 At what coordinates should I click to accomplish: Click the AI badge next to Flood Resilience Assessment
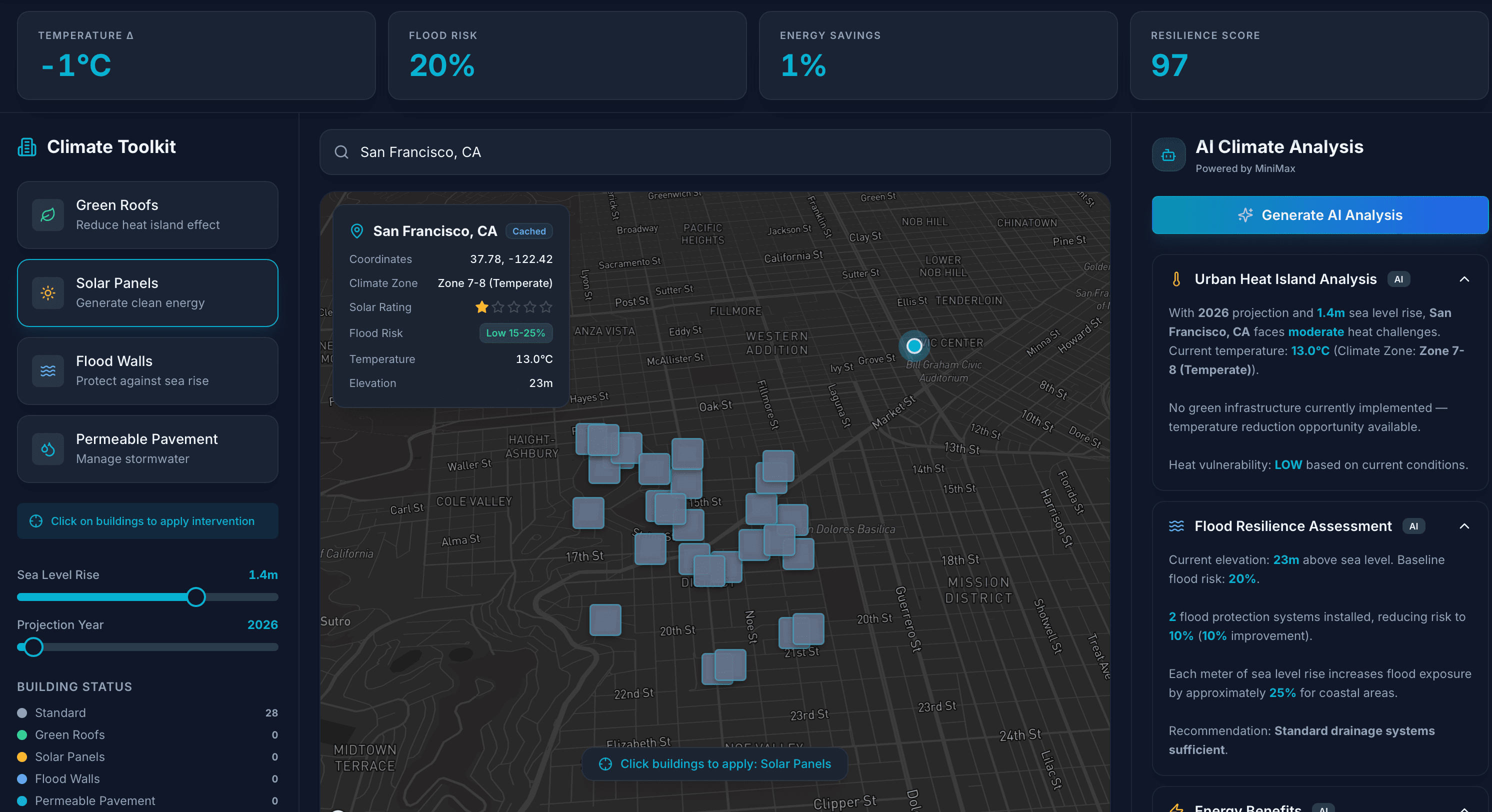coord(1413,526)
